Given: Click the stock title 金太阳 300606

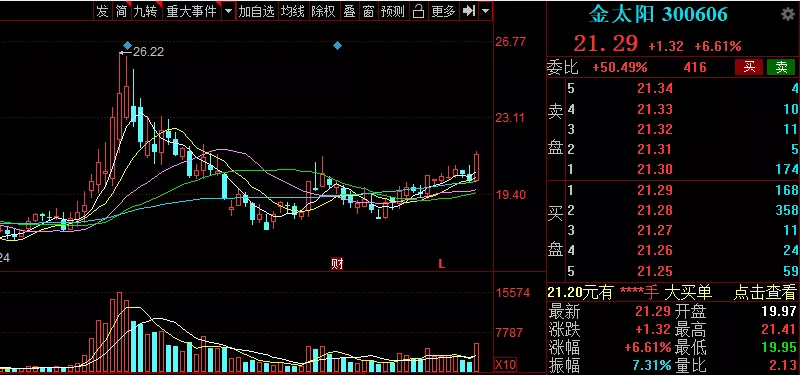Looking at the screenshot, I should pos(658,15).
